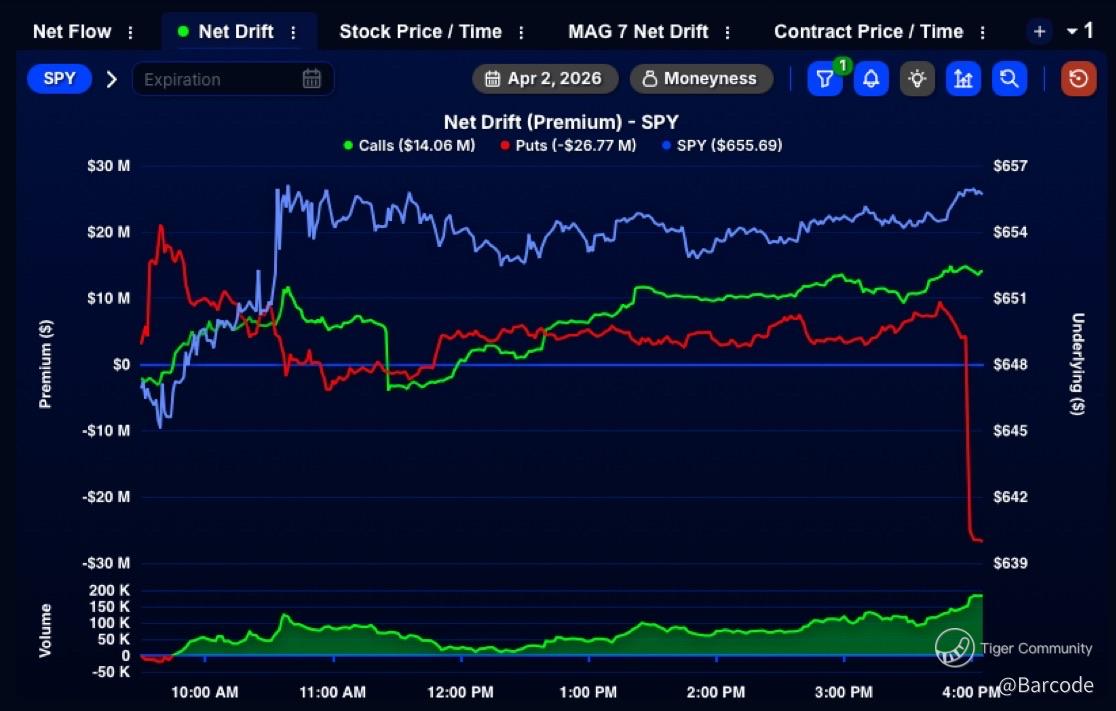The image size is (1116, 711).
Task: Click the Expiration input field
Action: [x=233, y=79]
